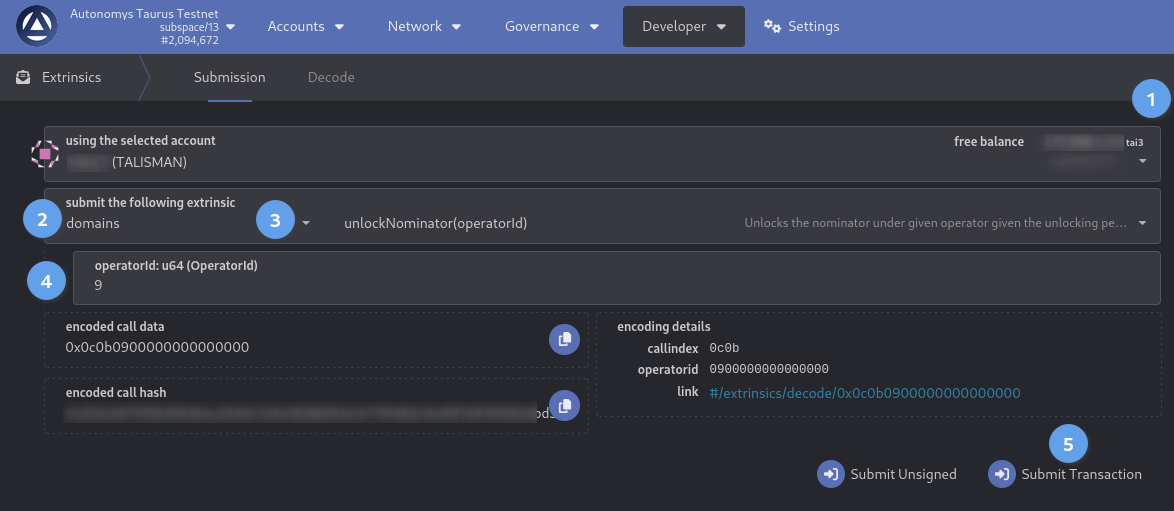Click the operatorId input field
1174x511 pixels.
pyautogui.click(x=600, y=285)
